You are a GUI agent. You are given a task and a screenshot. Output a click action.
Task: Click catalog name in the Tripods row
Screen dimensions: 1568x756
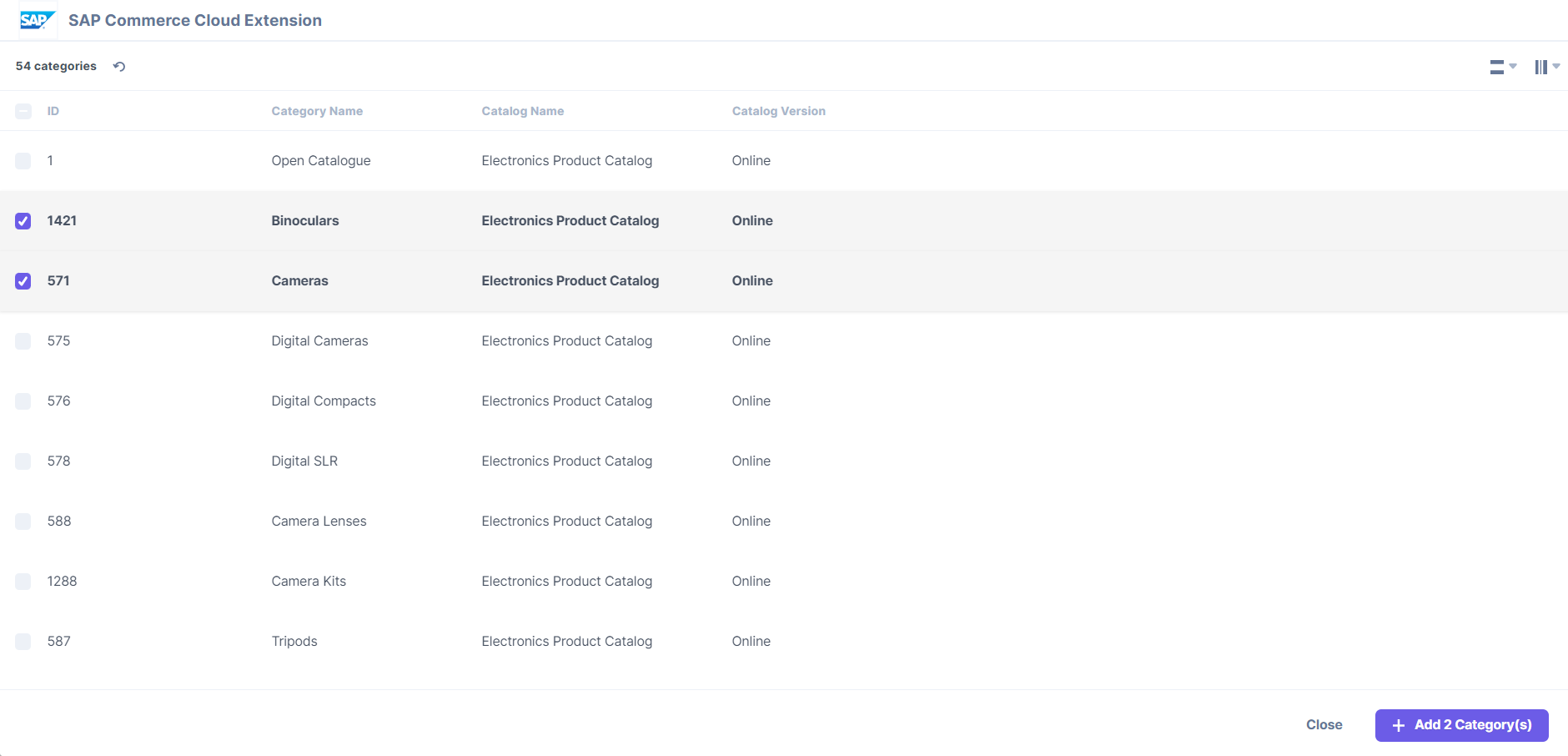pyautogui.click(x=567, y=642)
